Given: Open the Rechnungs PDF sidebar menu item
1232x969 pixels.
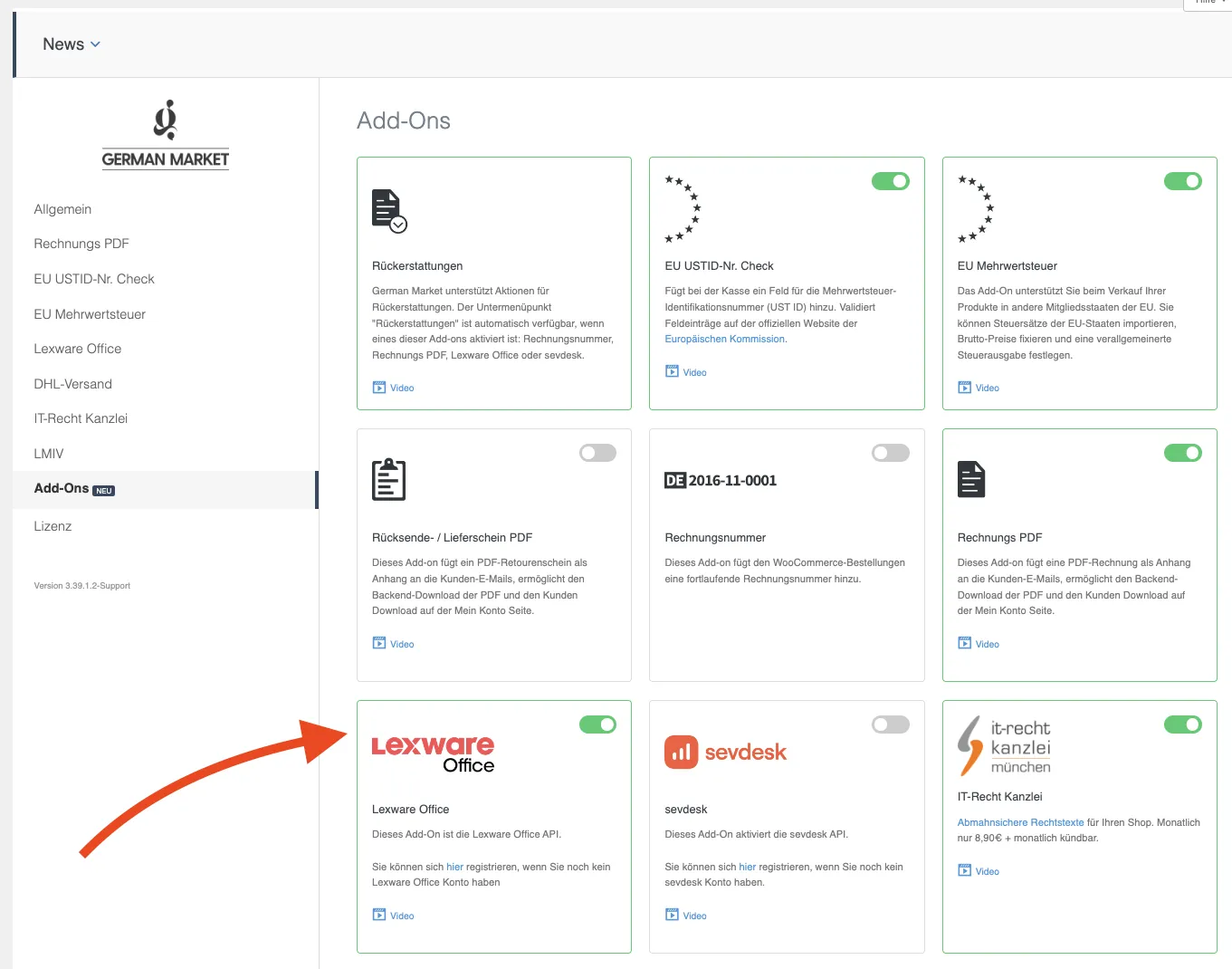Looking at the screenshot, I should click(x=81, y=244).
